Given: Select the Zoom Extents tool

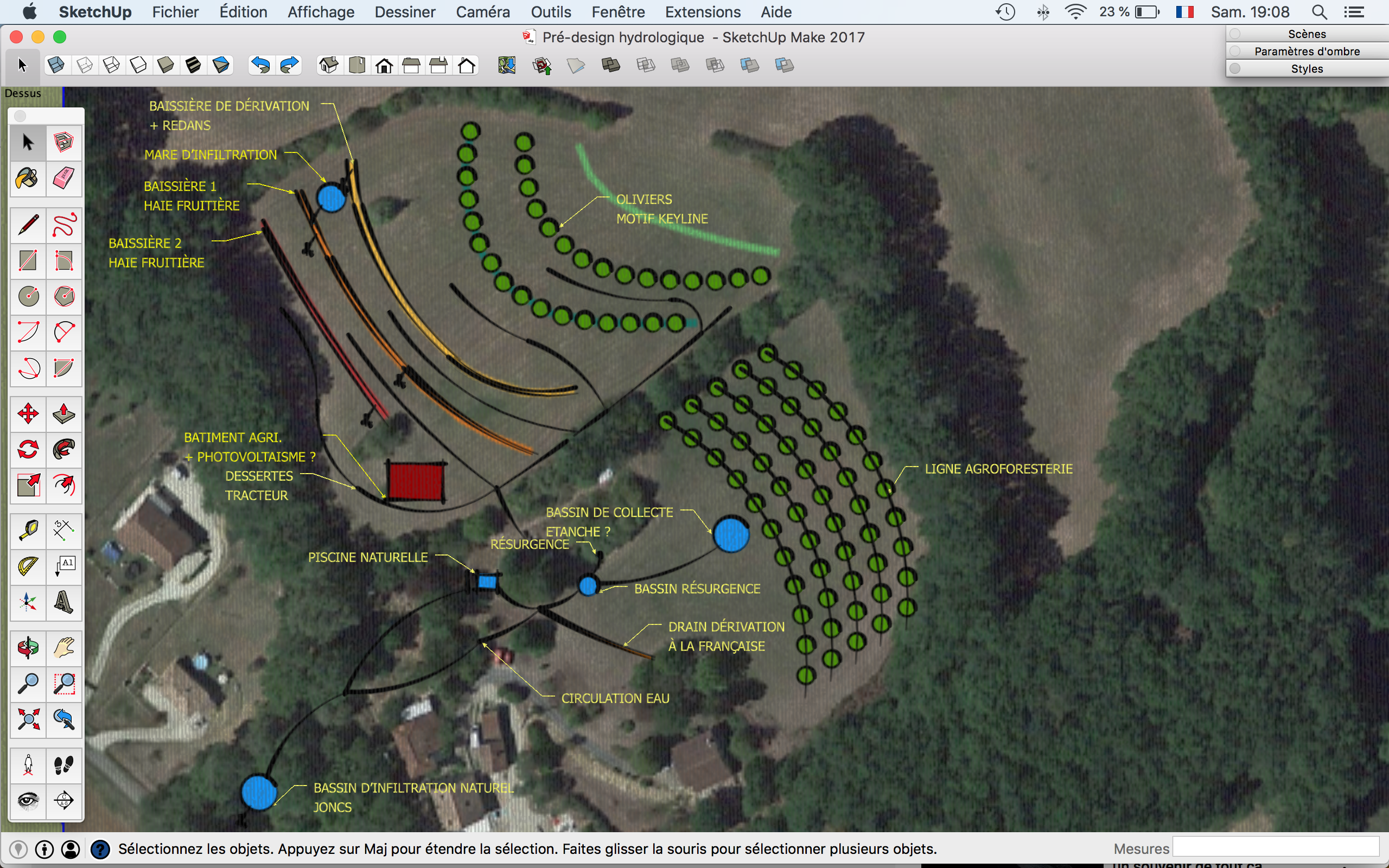Looking at the screenshot, I should [x=28, y=719].
